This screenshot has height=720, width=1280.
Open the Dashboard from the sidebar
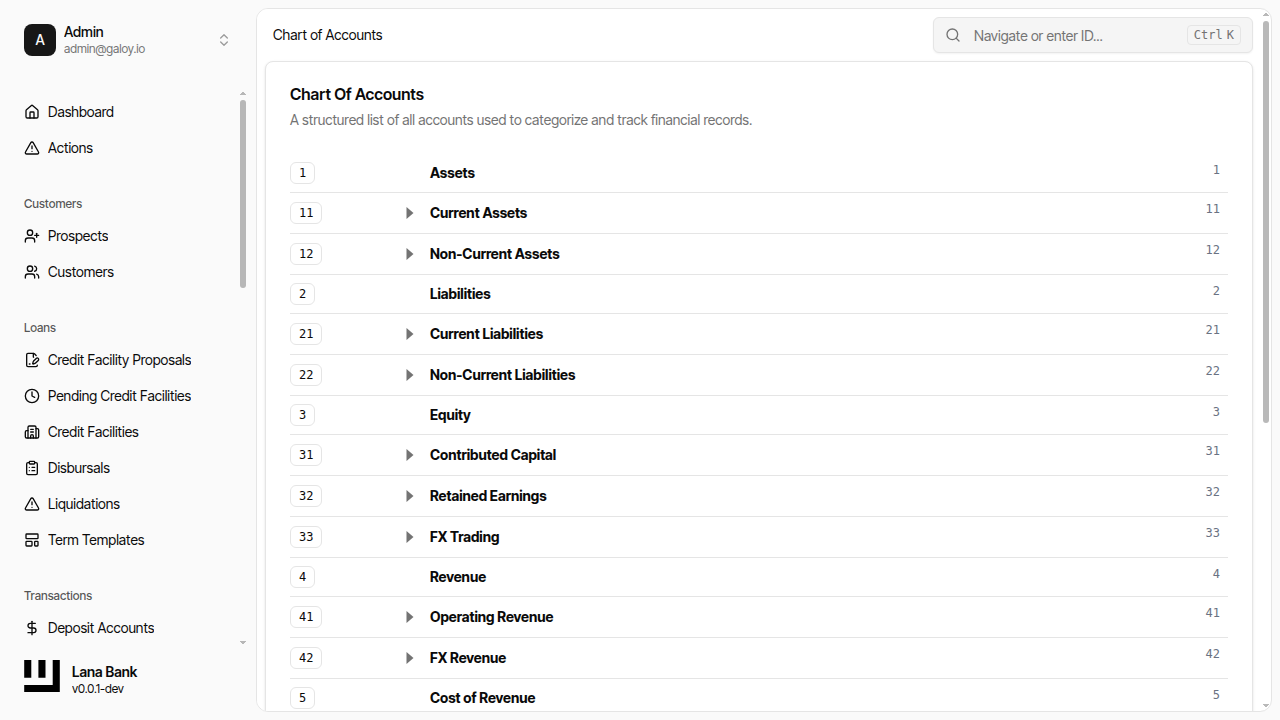(31, 111)
